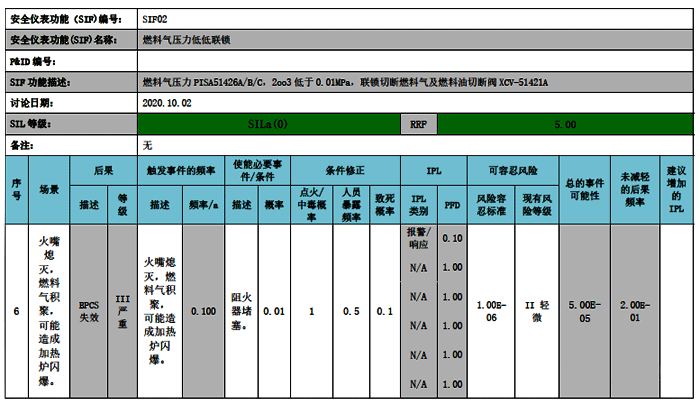Click the SIF number value SIF02
The width and height of the screenshot is (700, 404).
click(156, 18)
